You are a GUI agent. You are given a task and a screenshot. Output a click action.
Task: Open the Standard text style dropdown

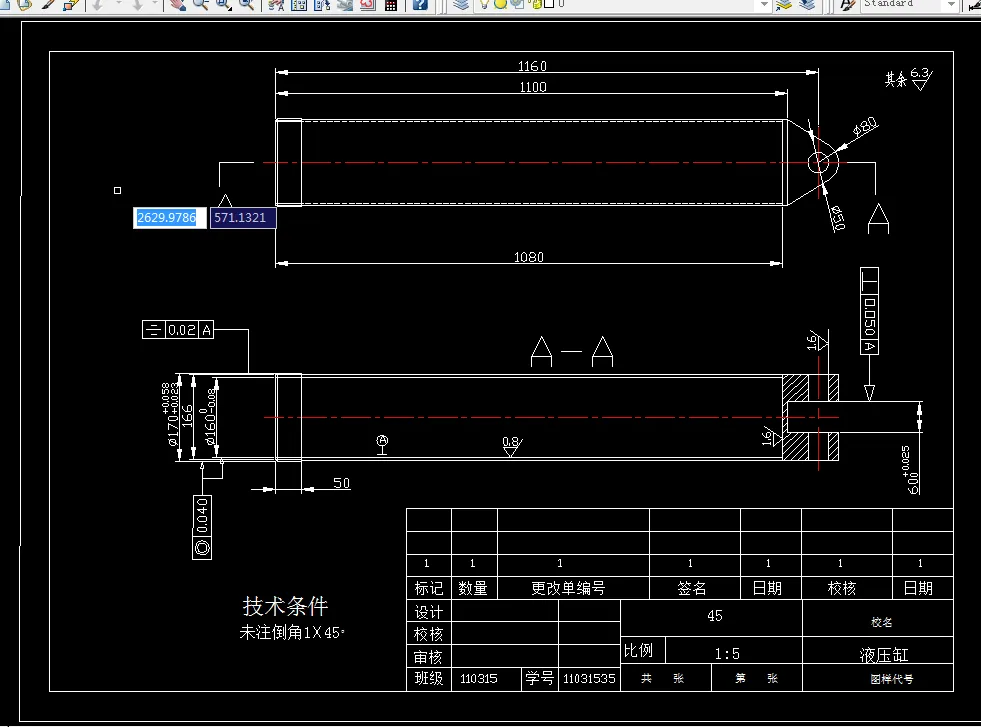pyautogui.click(x=952, y=4)
